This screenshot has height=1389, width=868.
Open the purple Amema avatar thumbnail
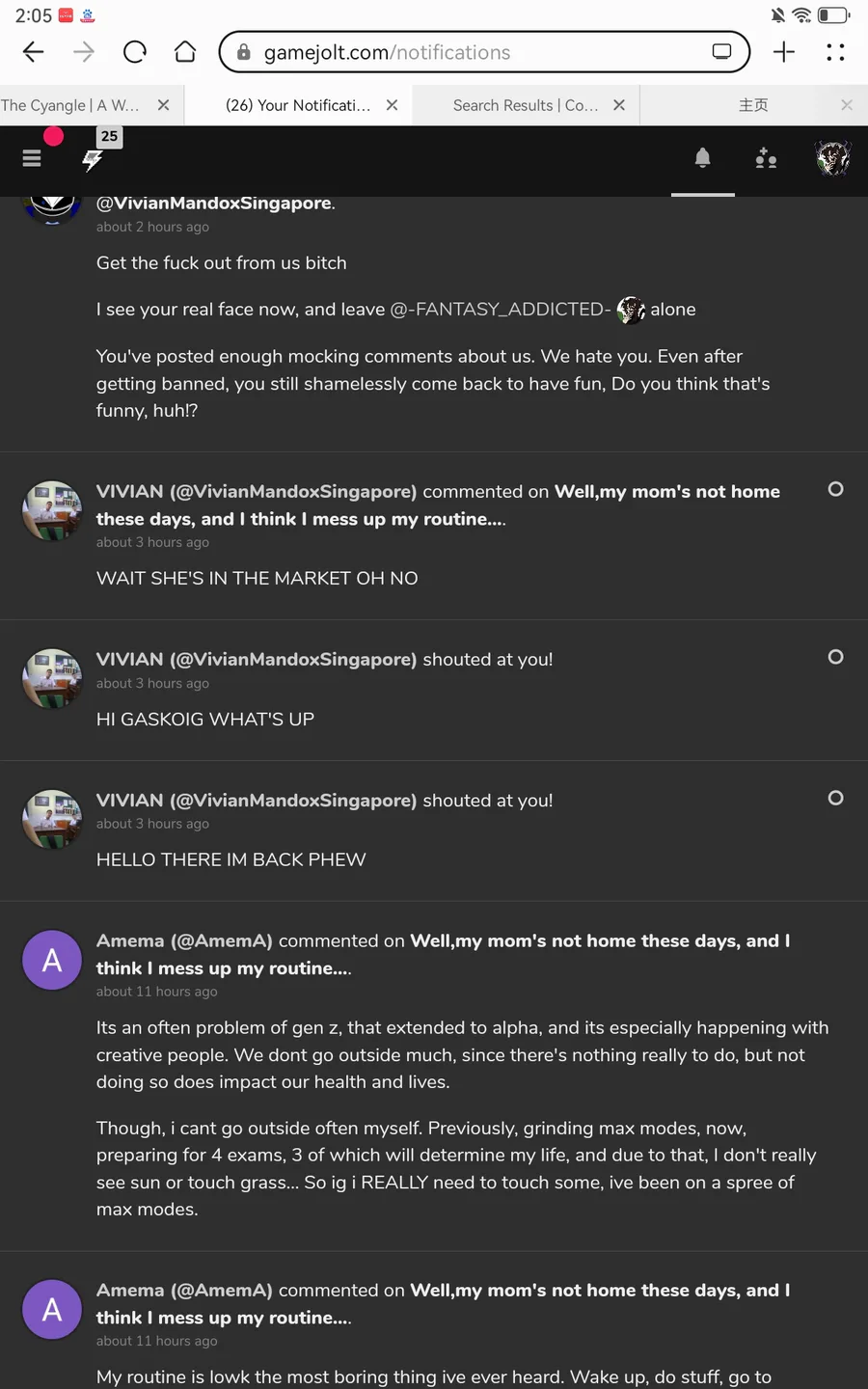[52, 960]
